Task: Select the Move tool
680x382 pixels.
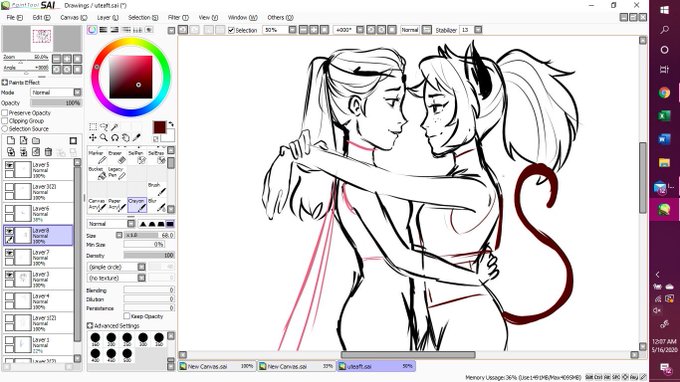Action: tap(93, 137)
